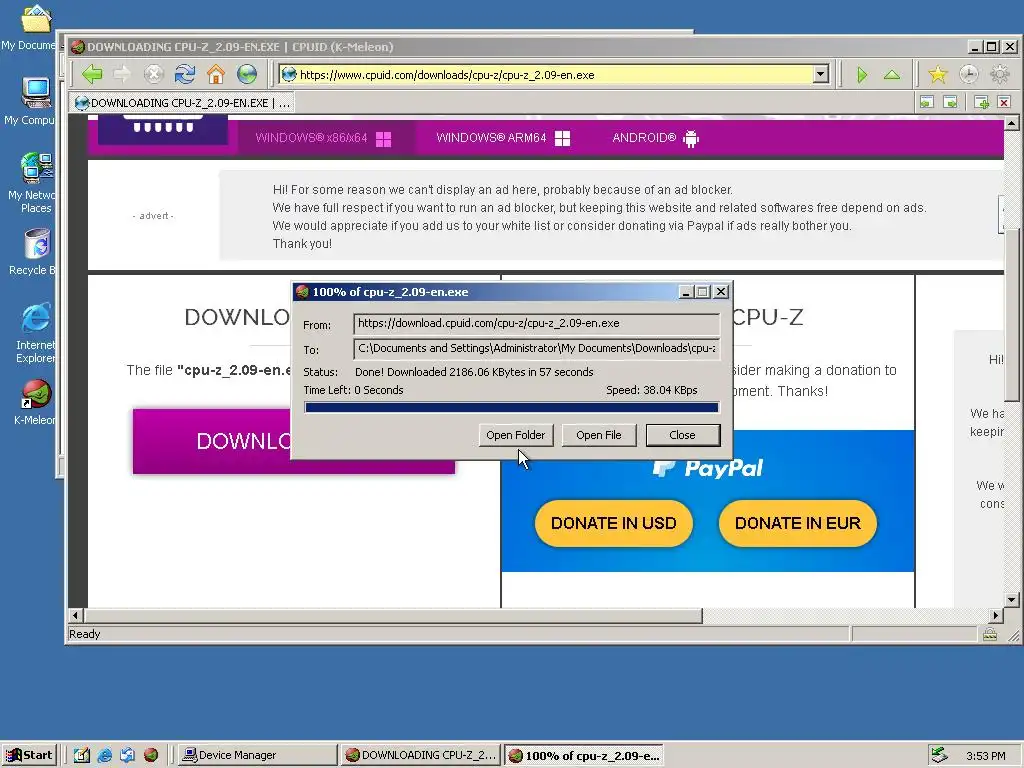Launch Internet Explorer from quick launch
The height and width of the screenshot is (768, 1024).
[x=104, y=756]
